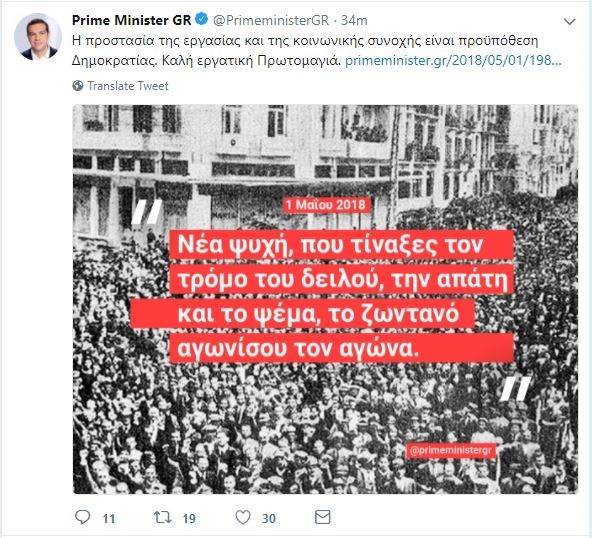Open the Prime Minister GR profile avatar
The height and width of the screenshot is (538, 592).
(x=38, y=37)
